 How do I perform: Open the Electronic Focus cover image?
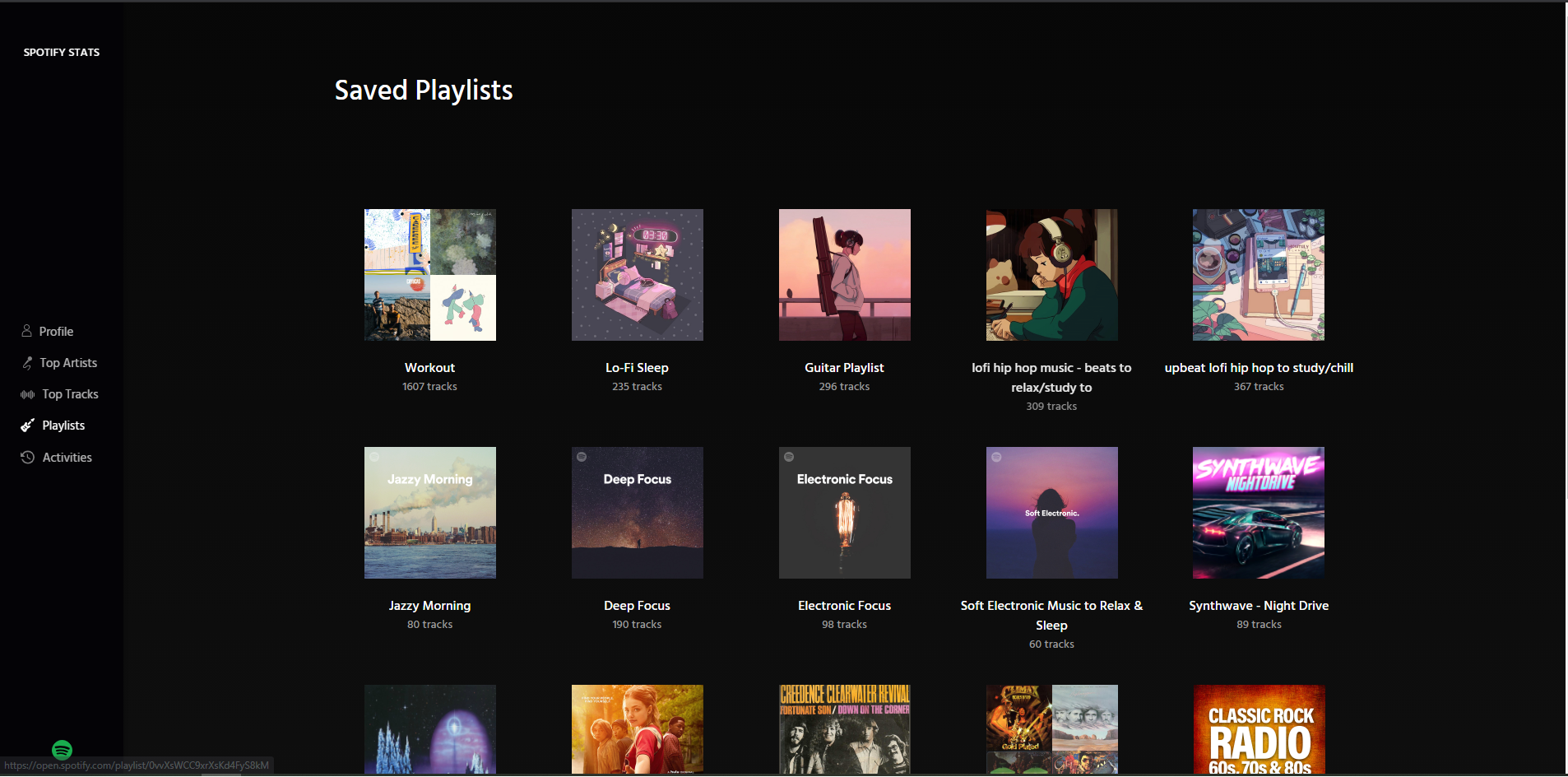(x=845, y=513)
